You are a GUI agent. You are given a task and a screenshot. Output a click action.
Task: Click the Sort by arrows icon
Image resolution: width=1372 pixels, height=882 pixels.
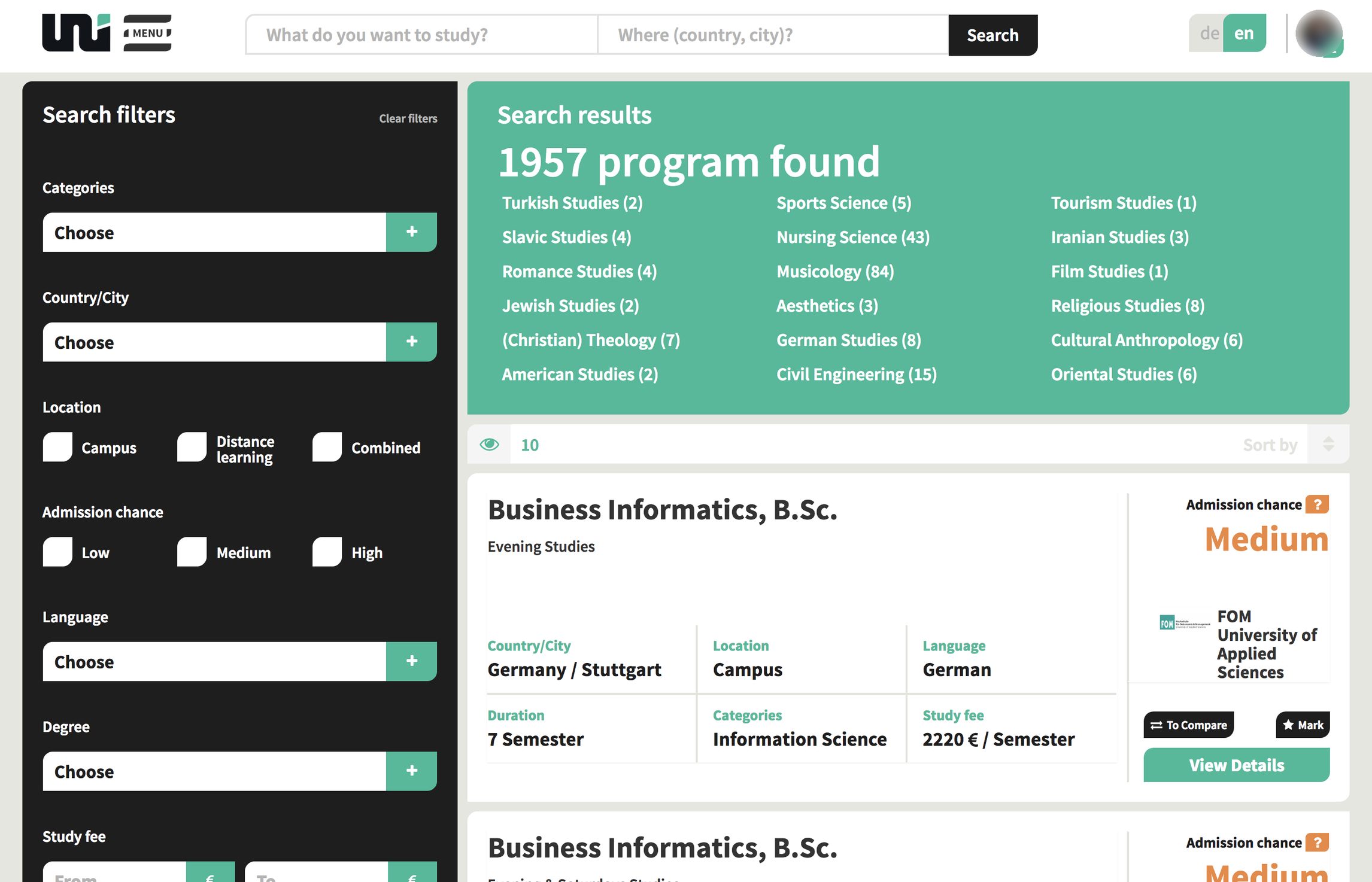click(x=1328, y=444)
